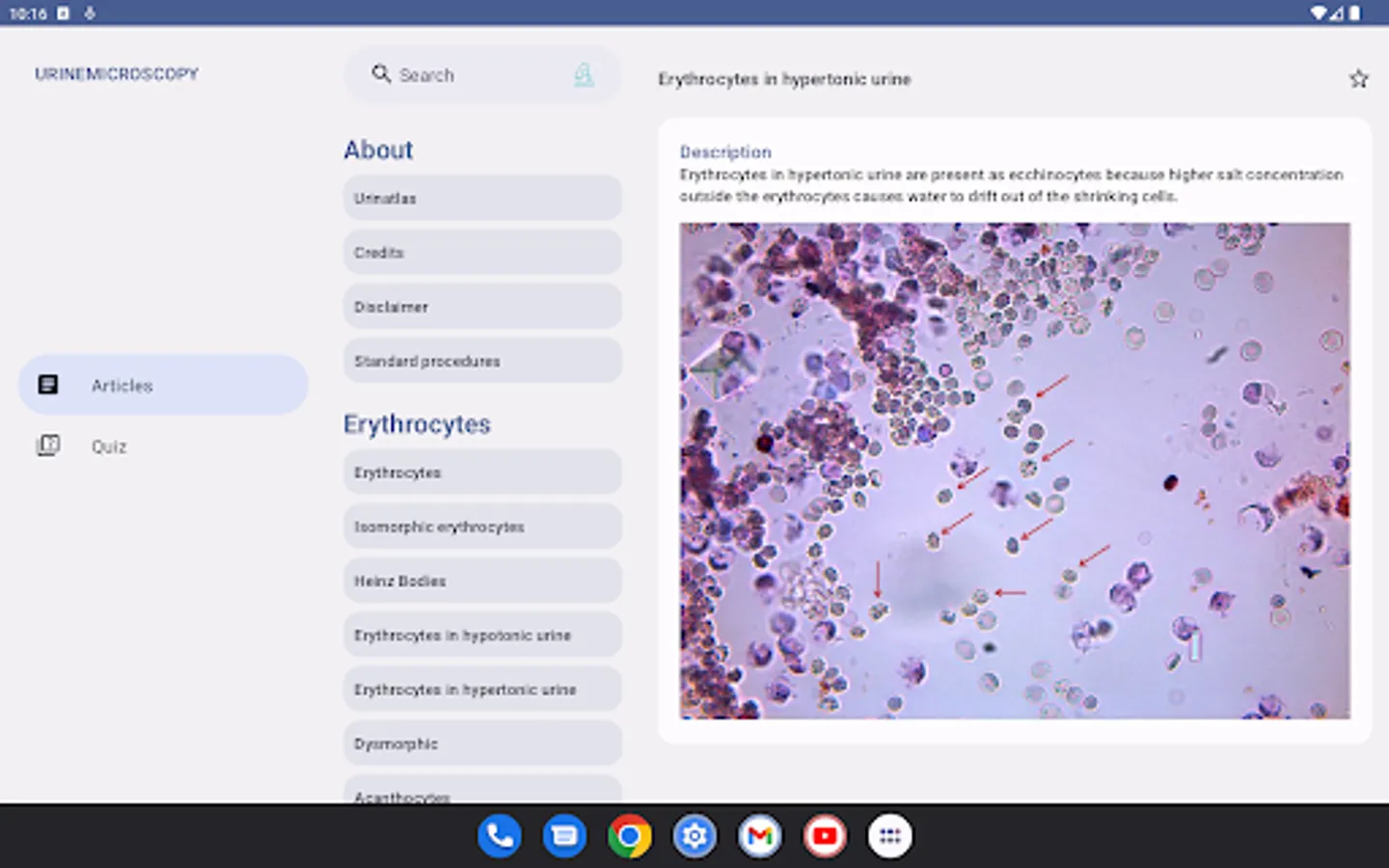Favorite this article with the star icon

pyautogui.click(x=1358, y=79)
